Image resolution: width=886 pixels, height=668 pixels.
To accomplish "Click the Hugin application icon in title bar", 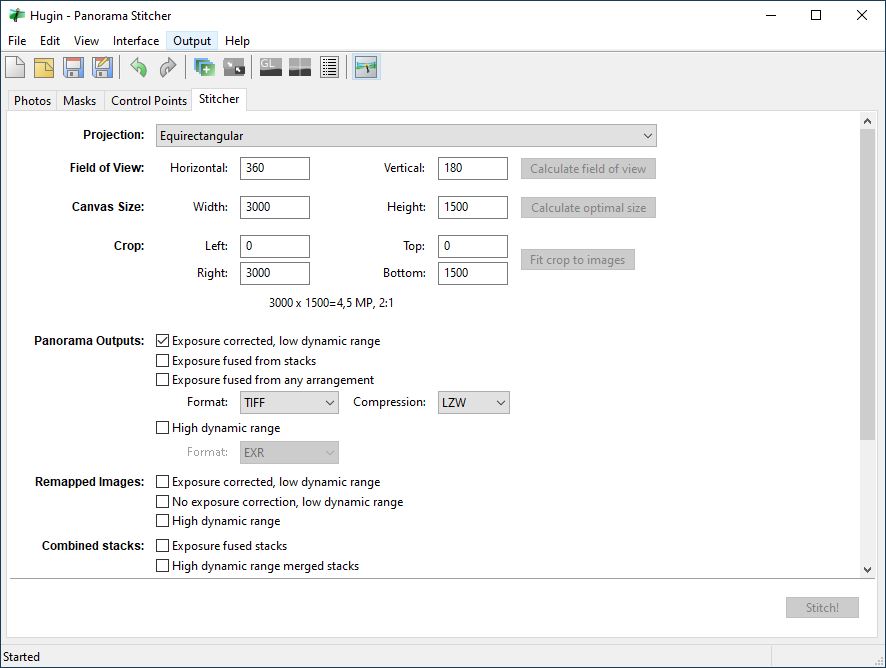I will [x=16, y=15].
